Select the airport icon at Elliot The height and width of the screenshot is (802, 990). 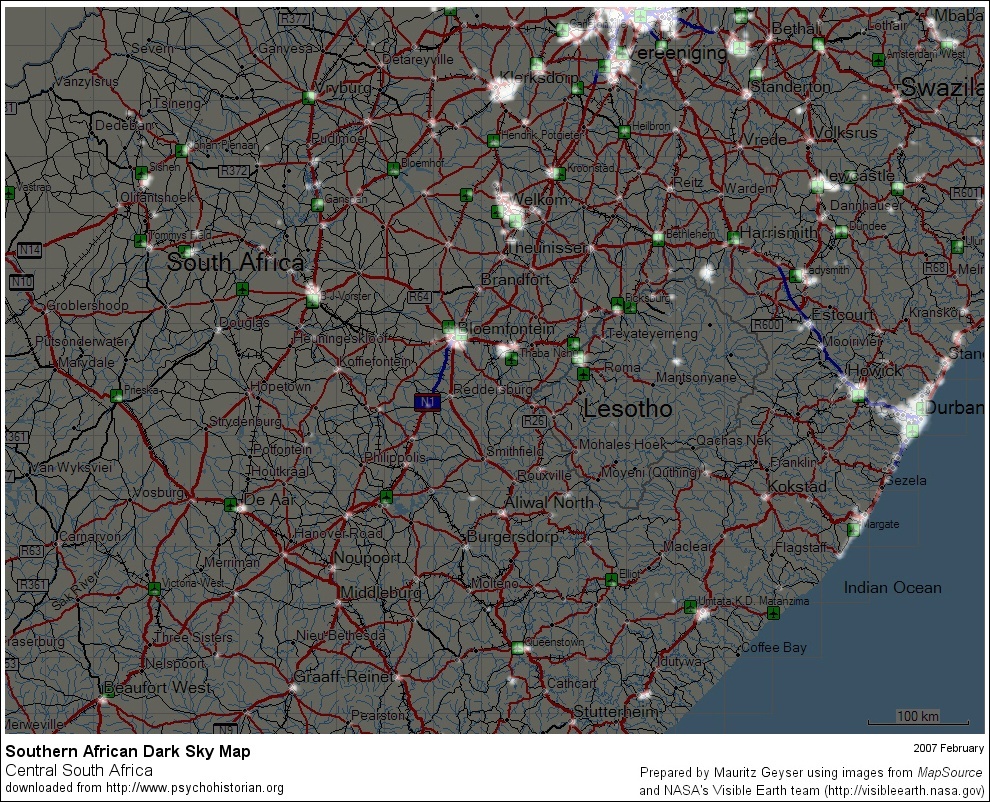pyautogui.click(x=611, y=580)
